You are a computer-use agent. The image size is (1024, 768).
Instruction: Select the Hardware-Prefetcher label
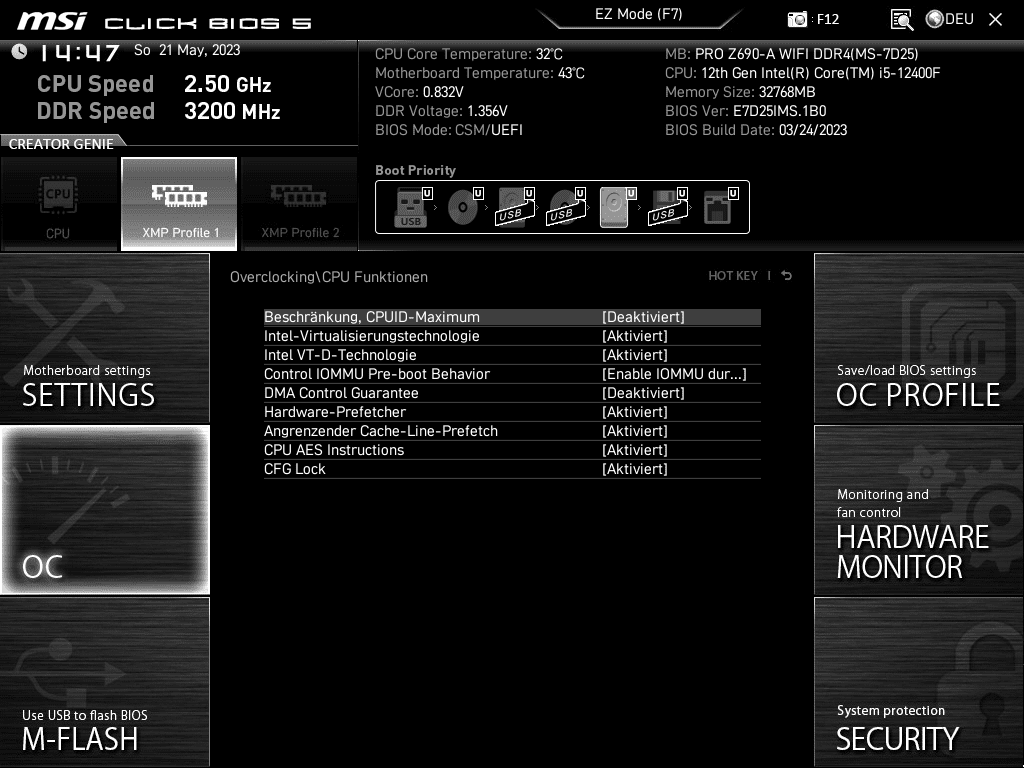335,411
